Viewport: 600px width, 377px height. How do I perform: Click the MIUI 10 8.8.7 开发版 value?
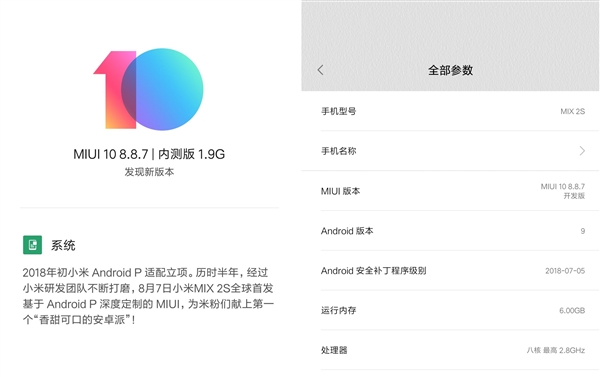(x=563, y=191)
